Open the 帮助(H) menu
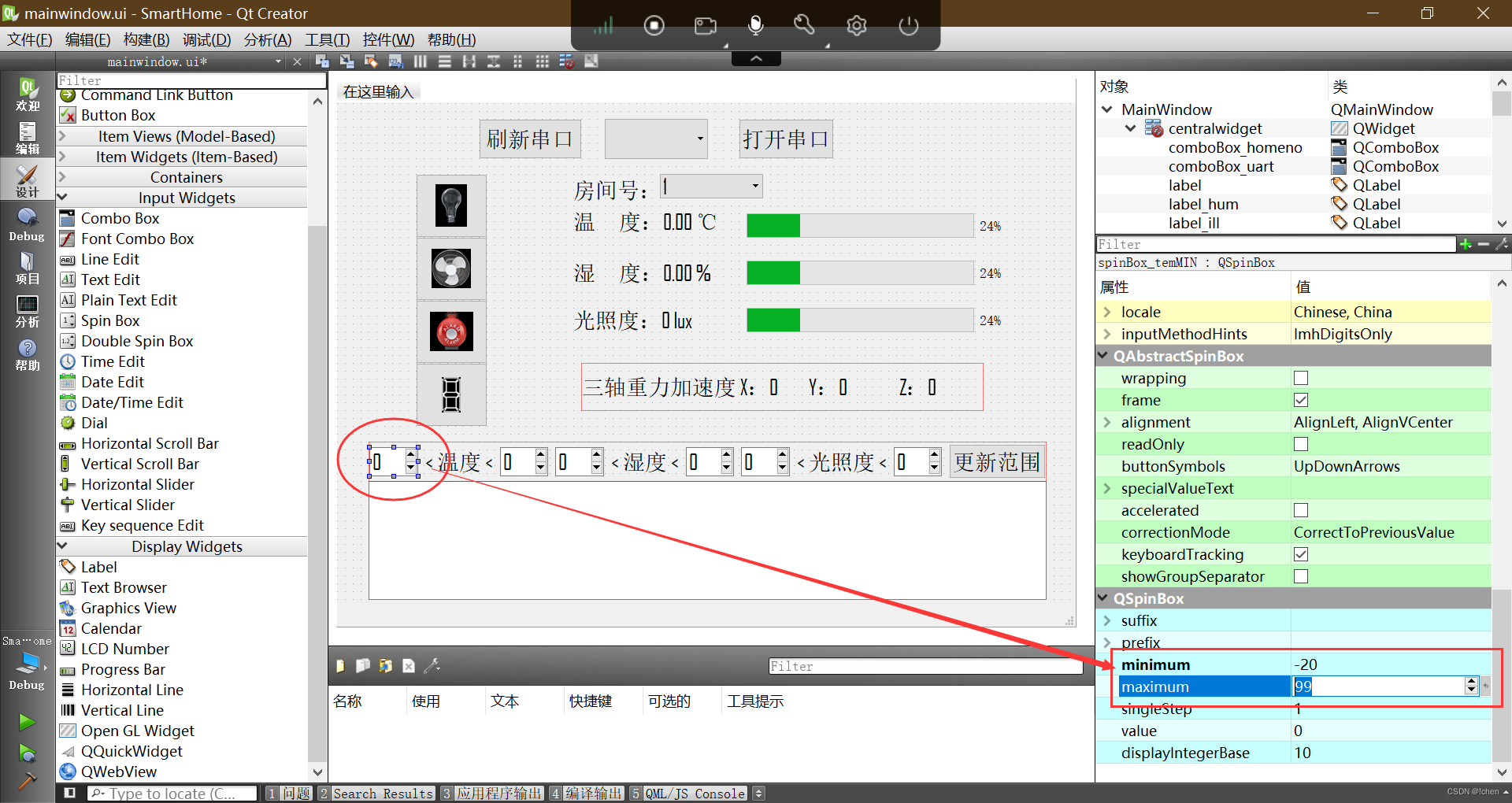Viewport: 1512px width, 803px height. (x=451, y=39)
